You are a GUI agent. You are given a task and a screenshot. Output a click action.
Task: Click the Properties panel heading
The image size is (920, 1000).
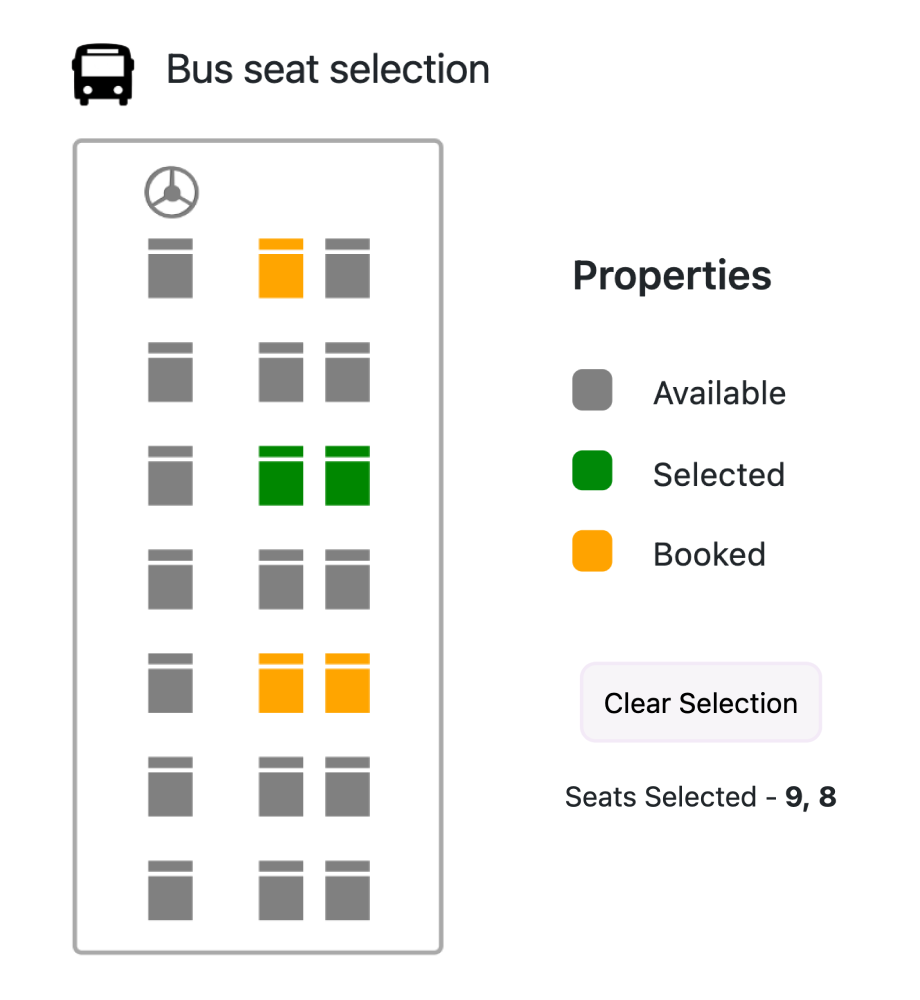click(671, 276)
